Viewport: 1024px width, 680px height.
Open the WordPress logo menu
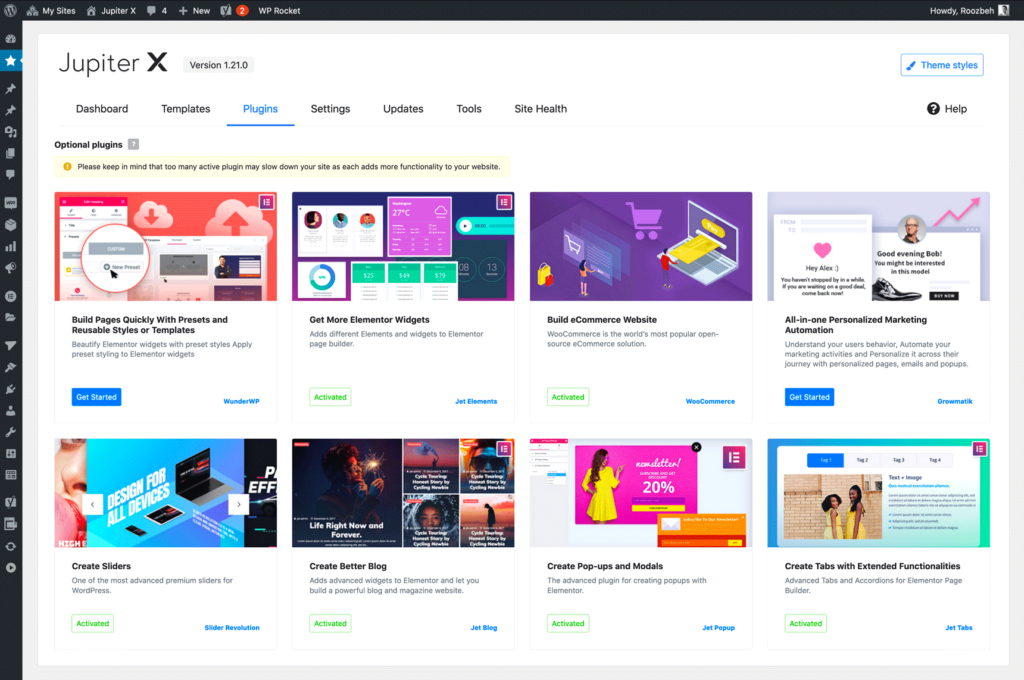tap(11, 10)
